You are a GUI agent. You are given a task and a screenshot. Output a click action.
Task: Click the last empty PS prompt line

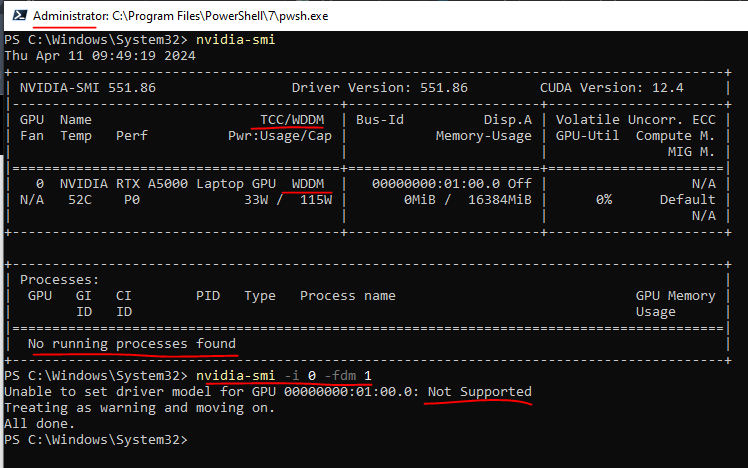95,439
